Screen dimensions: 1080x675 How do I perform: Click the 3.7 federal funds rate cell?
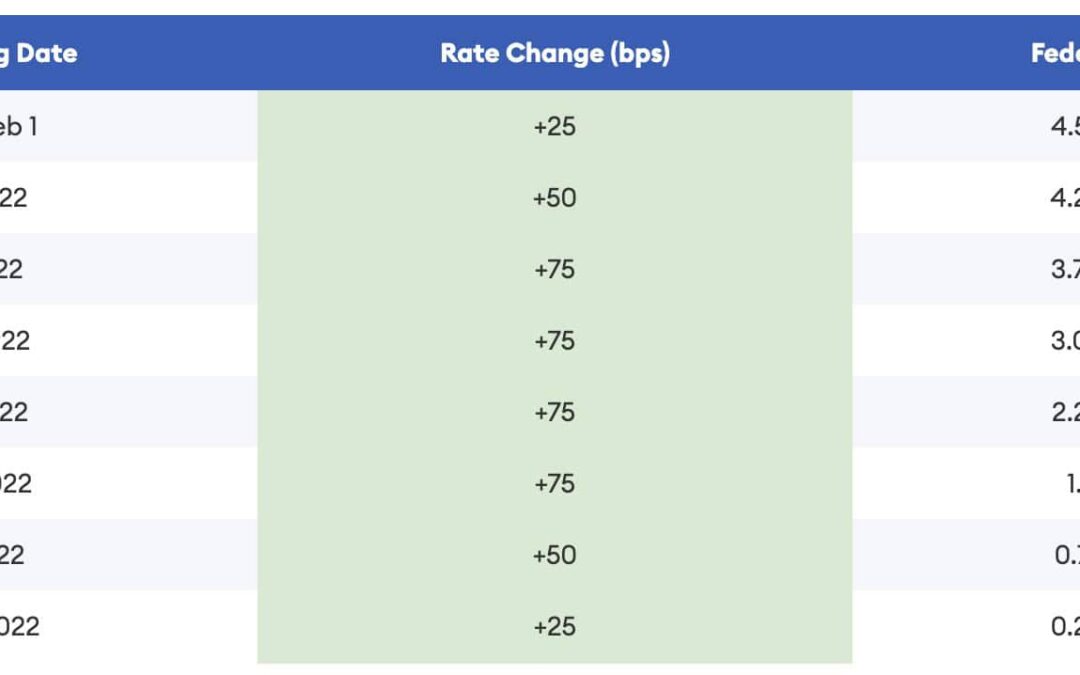coord(1064,269)
